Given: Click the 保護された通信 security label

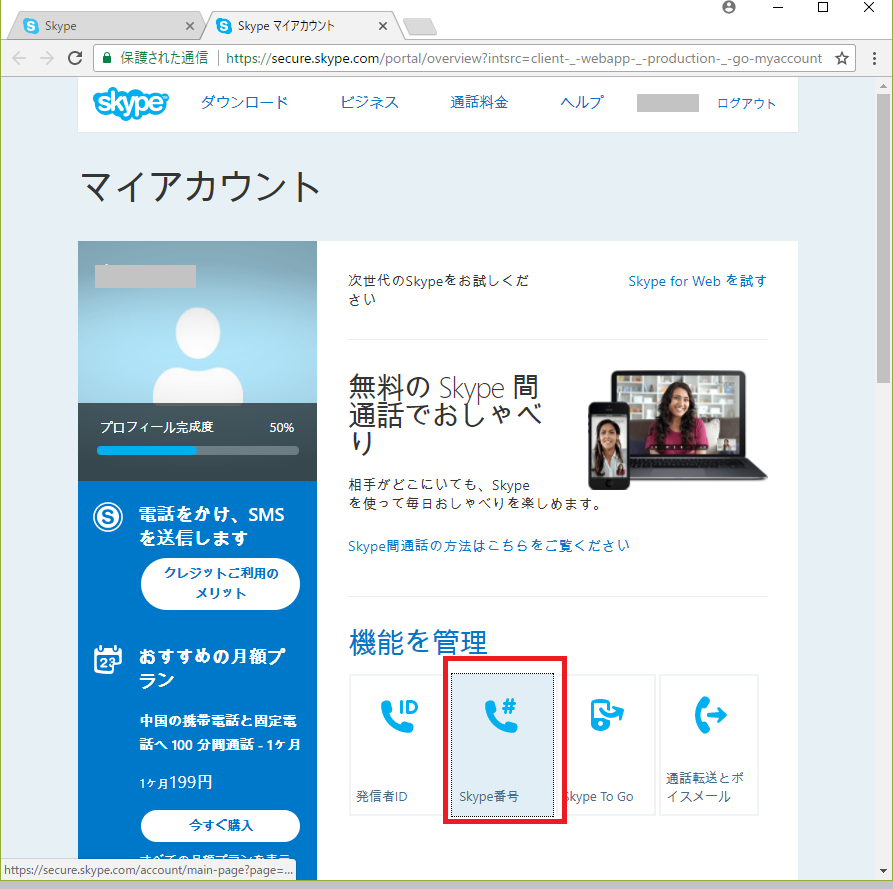Looking at the screenshot, I should [164, 58].
